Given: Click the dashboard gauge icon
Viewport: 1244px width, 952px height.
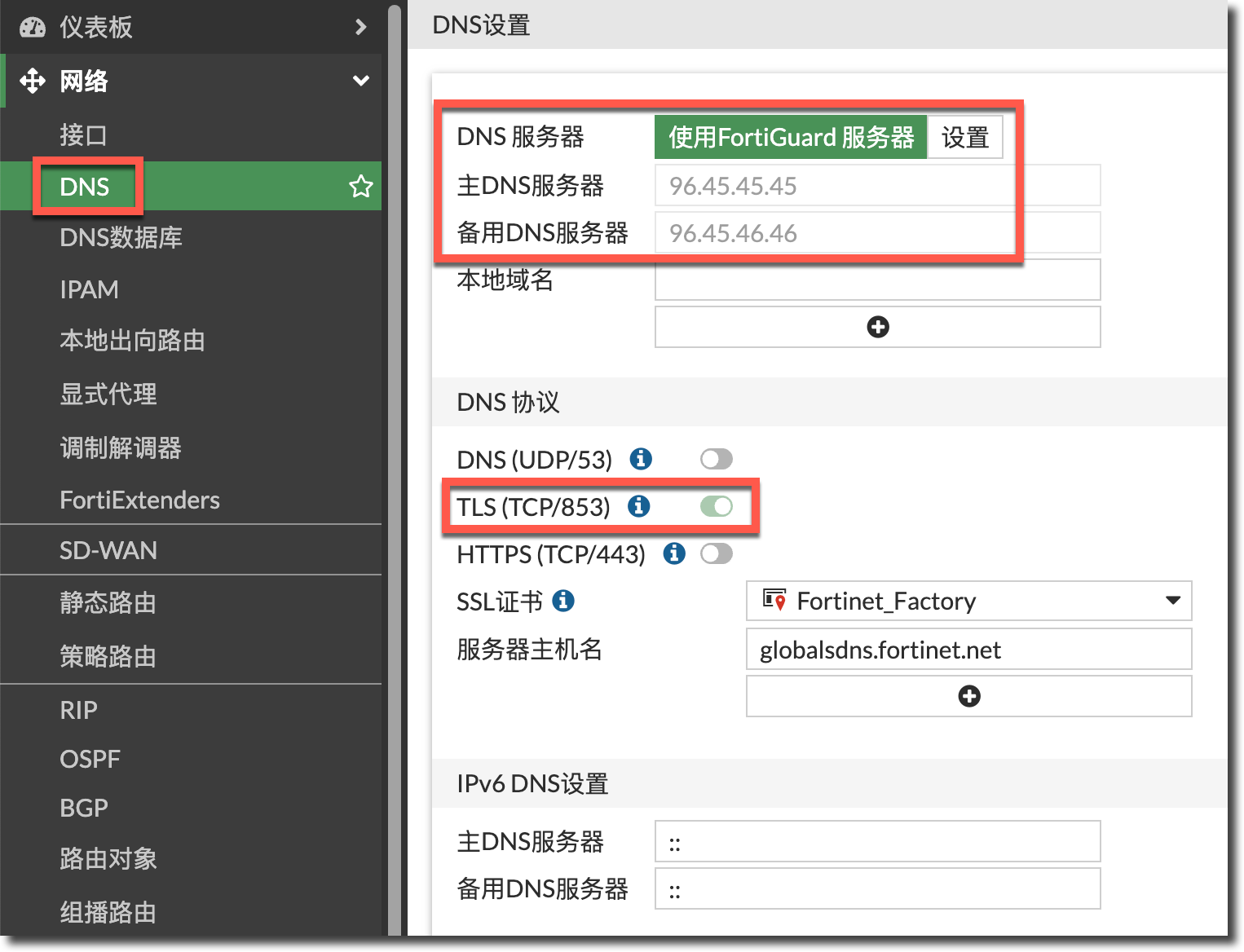Looking at the screenshot, I should tap(33, 28).
